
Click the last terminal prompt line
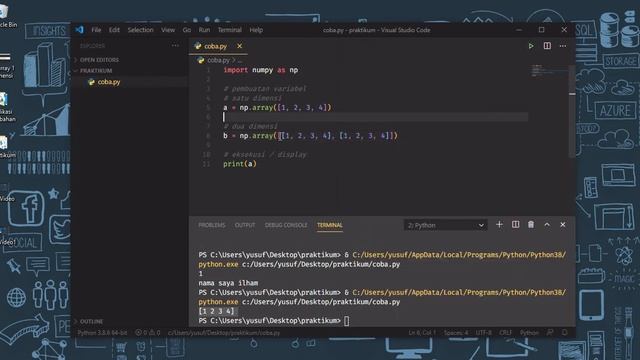274,321
